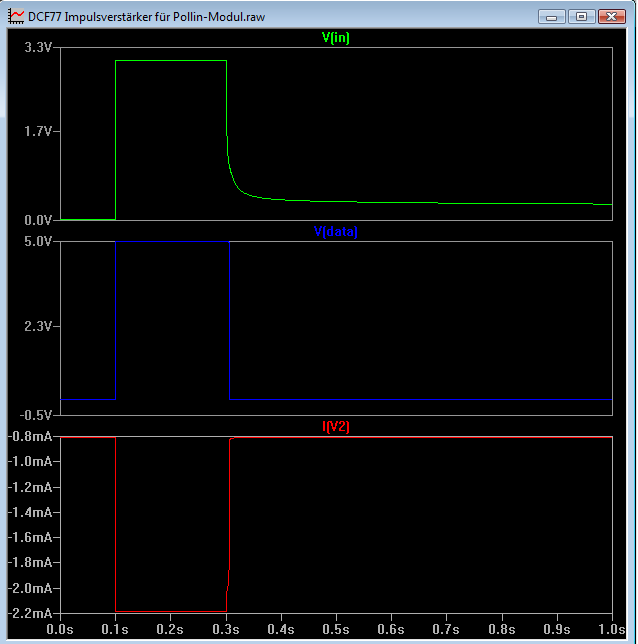Click the 0.7s time axis label

coord(446,629)
